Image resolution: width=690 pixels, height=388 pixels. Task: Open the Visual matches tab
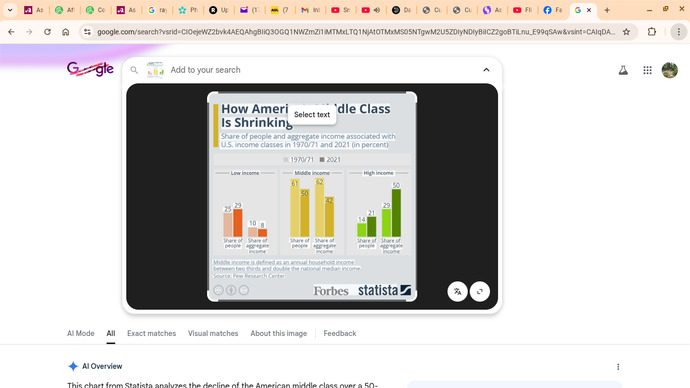pyautogui.click(x=213, y=333)
